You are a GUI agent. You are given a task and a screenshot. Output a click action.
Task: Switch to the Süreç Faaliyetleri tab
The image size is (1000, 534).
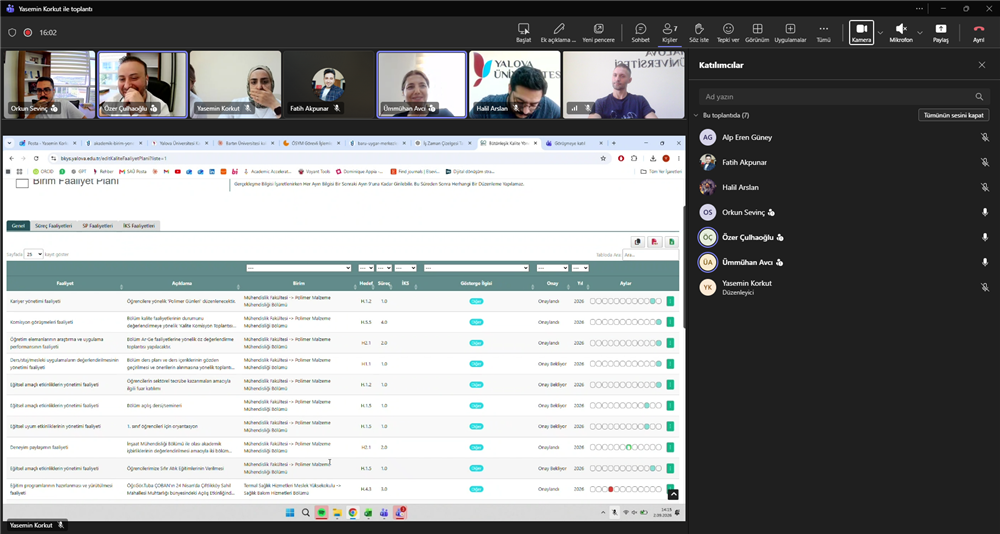[53, 226]
